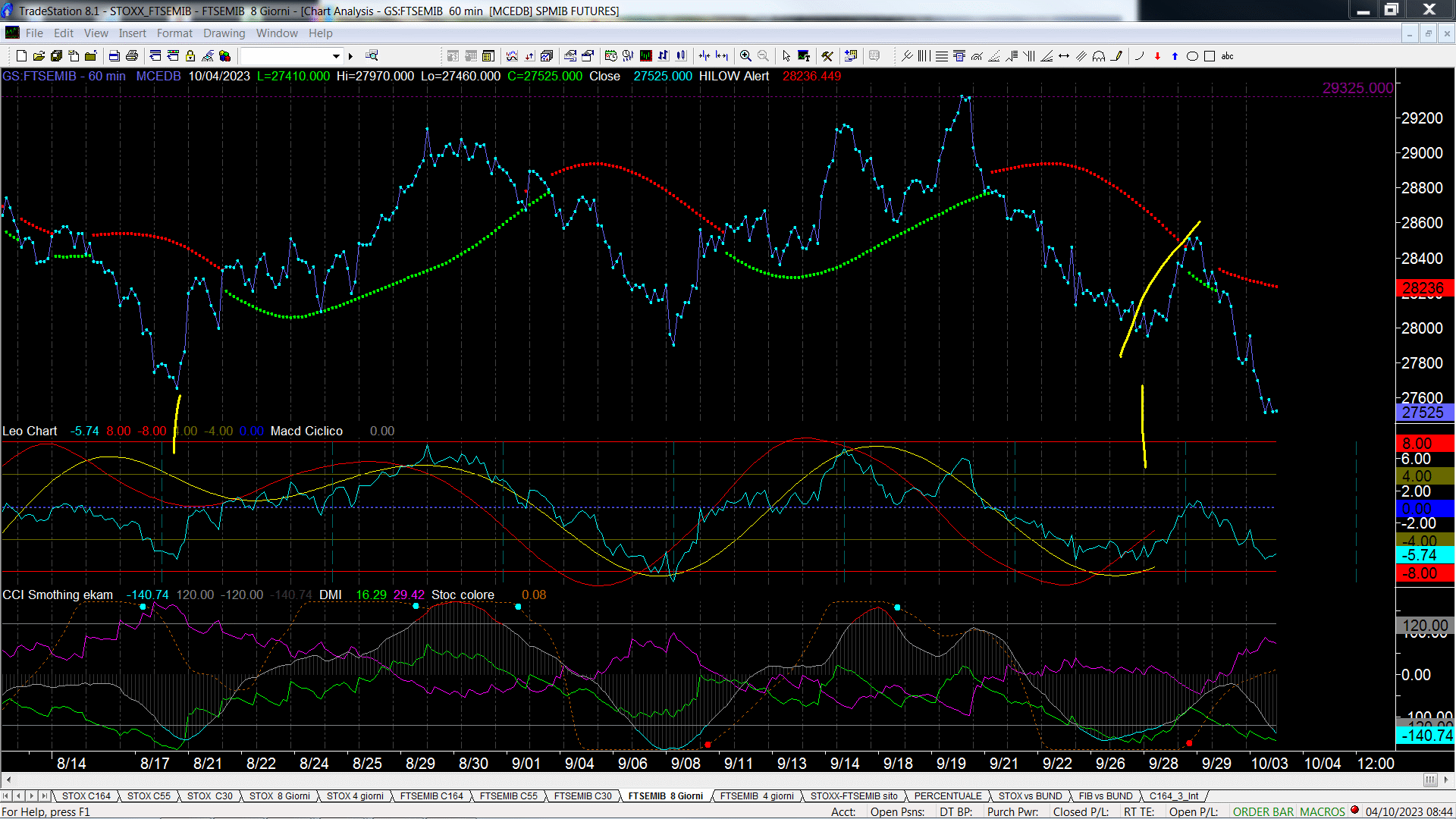Switch to the FTSEMIB 4 giorni tab
1456x819 pixels.
(757, 796)
